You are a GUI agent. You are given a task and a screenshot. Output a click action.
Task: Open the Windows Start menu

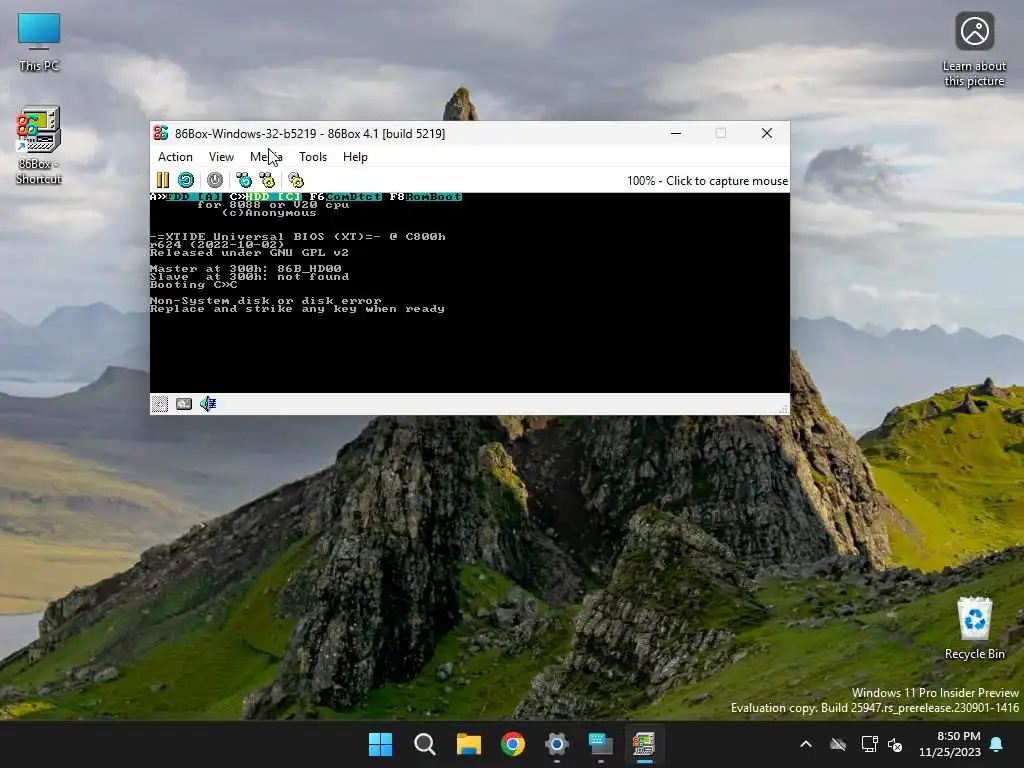(x=380, y=744)
